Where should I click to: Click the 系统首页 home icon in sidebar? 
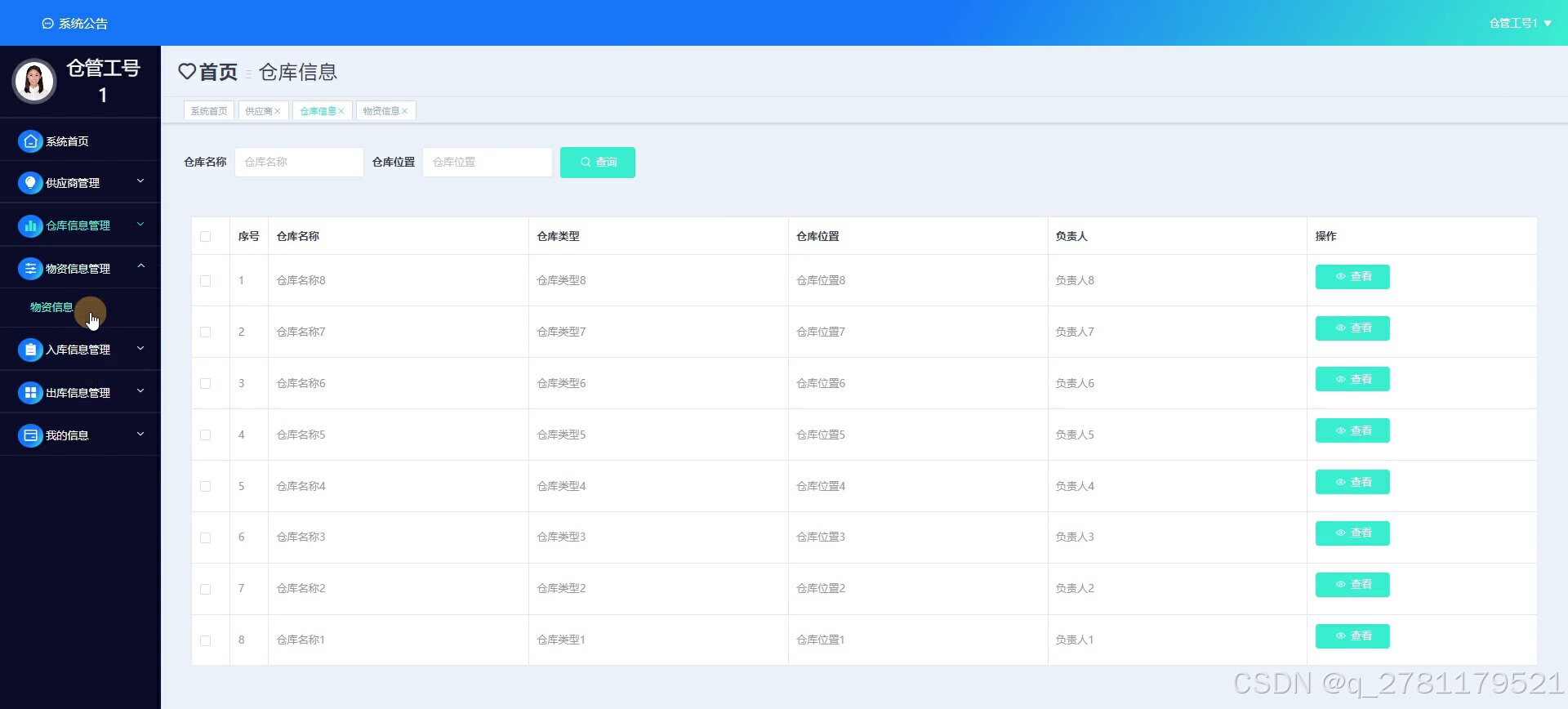[x=30, y=141]
